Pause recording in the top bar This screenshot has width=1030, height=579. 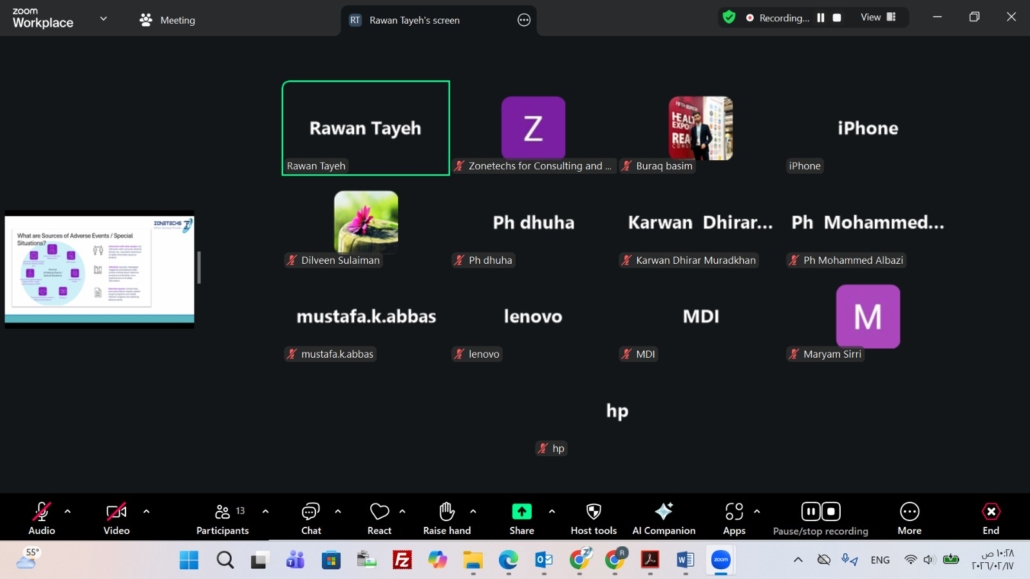pos(820,18)
